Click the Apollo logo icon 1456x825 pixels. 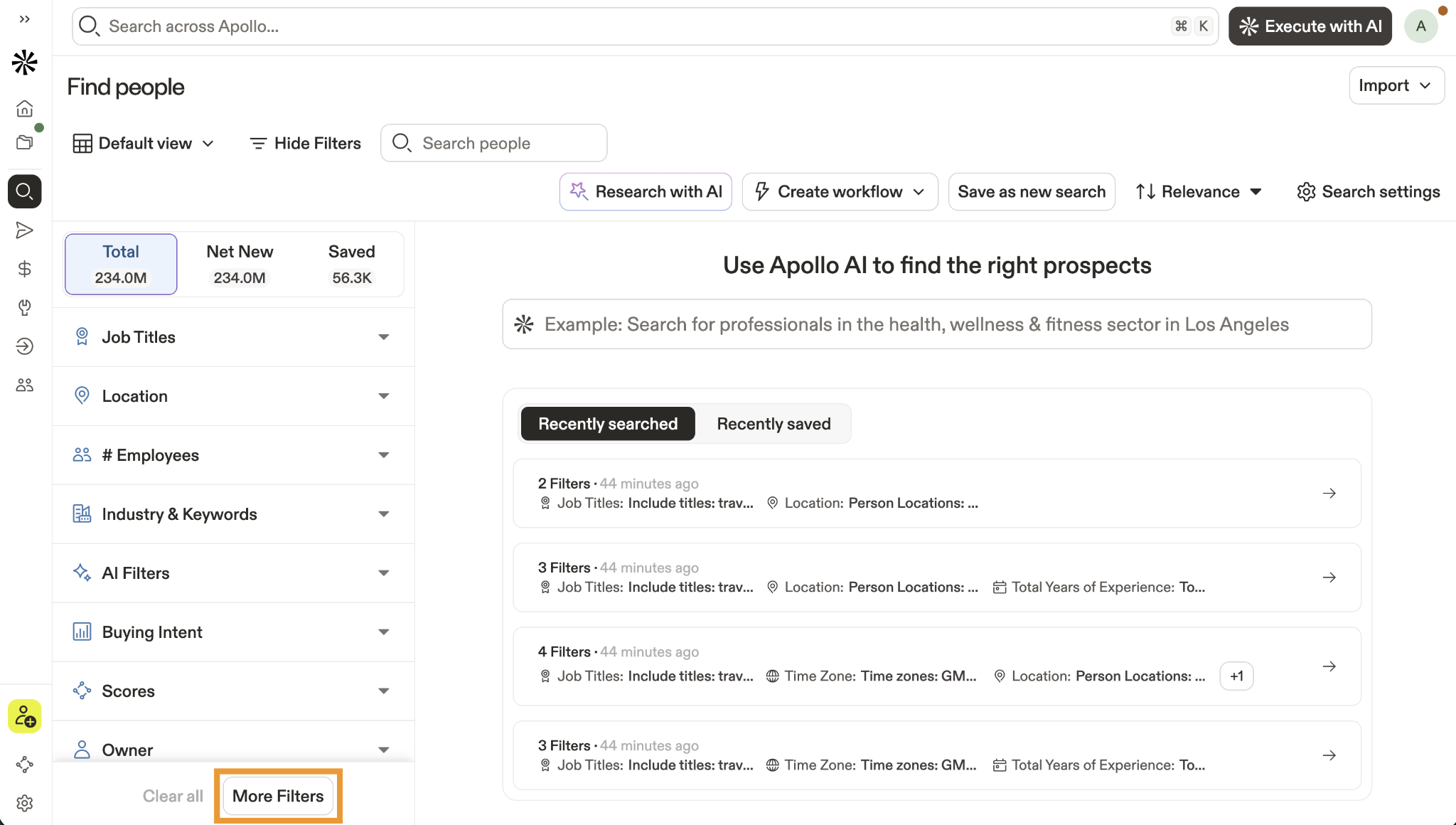[x=25, y=63]
